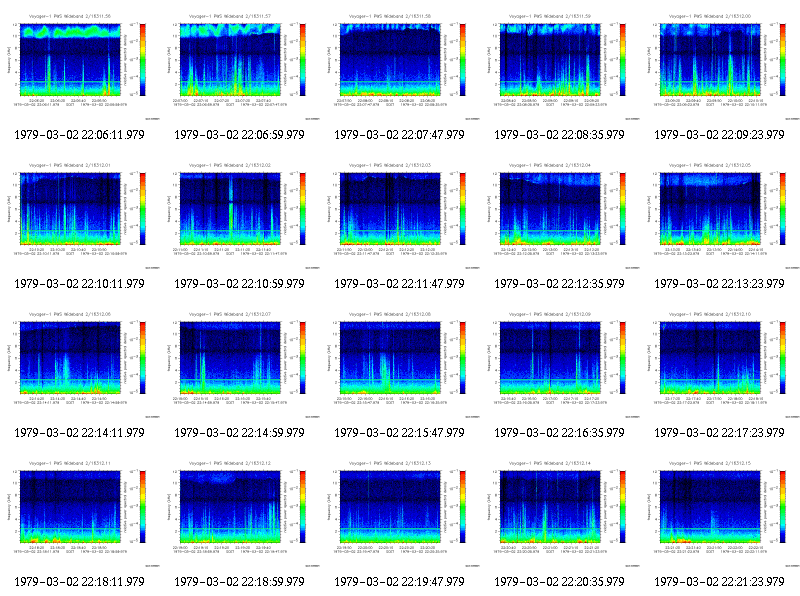
Task: View the 22:12:35.979 spectrogram thumbnail
Action: tap(560, 215)
